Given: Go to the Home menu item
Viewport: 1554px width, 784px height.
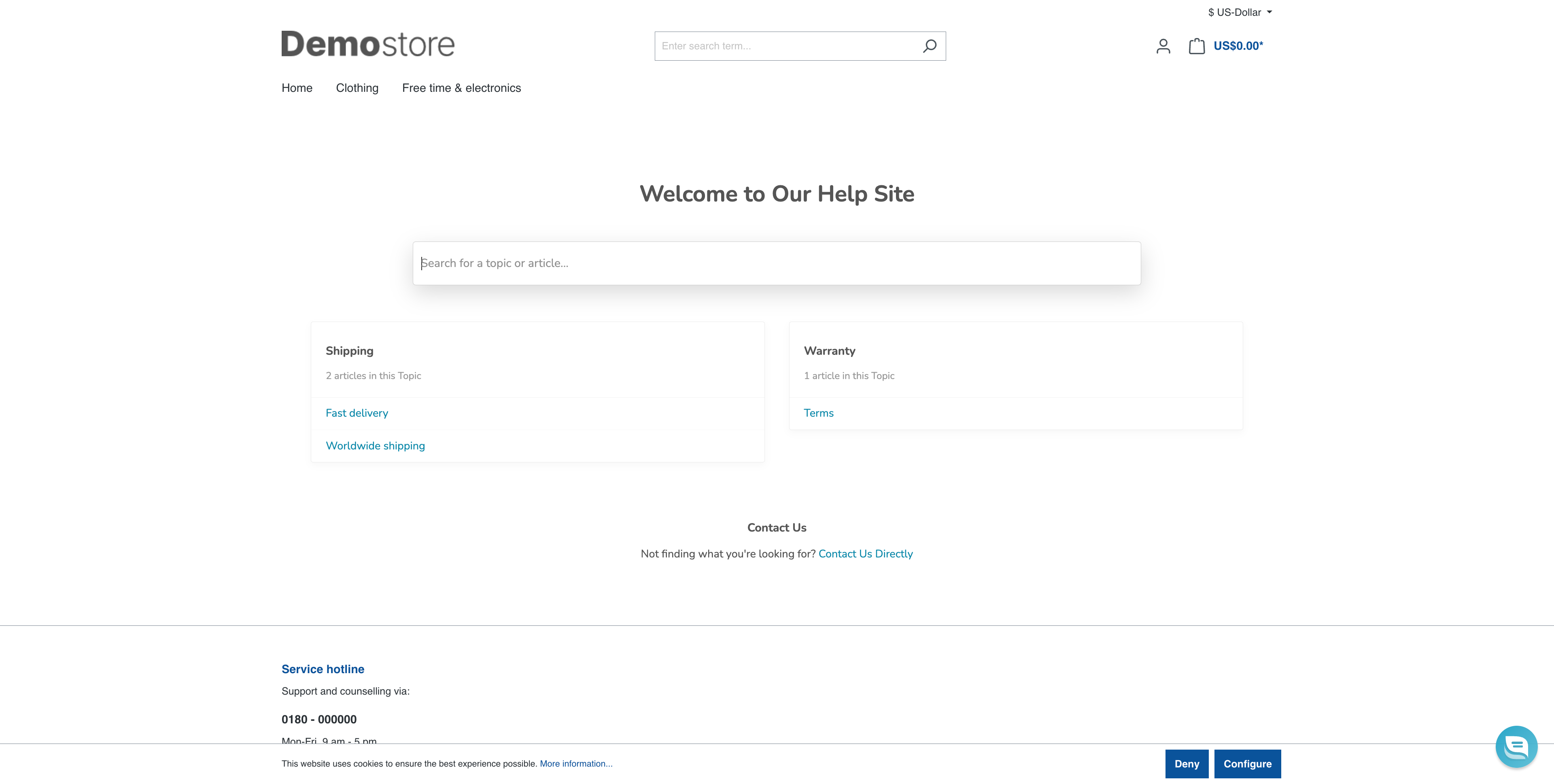Looking at the screenshot, I should (x=297, y=88).
